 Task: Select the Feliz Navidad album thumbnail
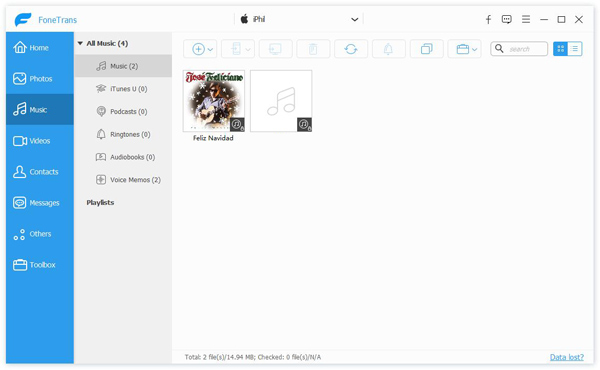pos(214,101)
